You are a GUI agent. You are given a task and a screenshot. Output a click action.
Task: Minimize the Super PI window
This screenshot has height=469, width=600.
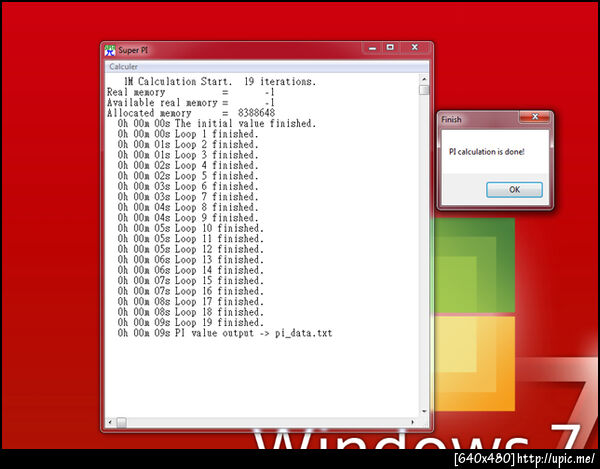(372, 48)
